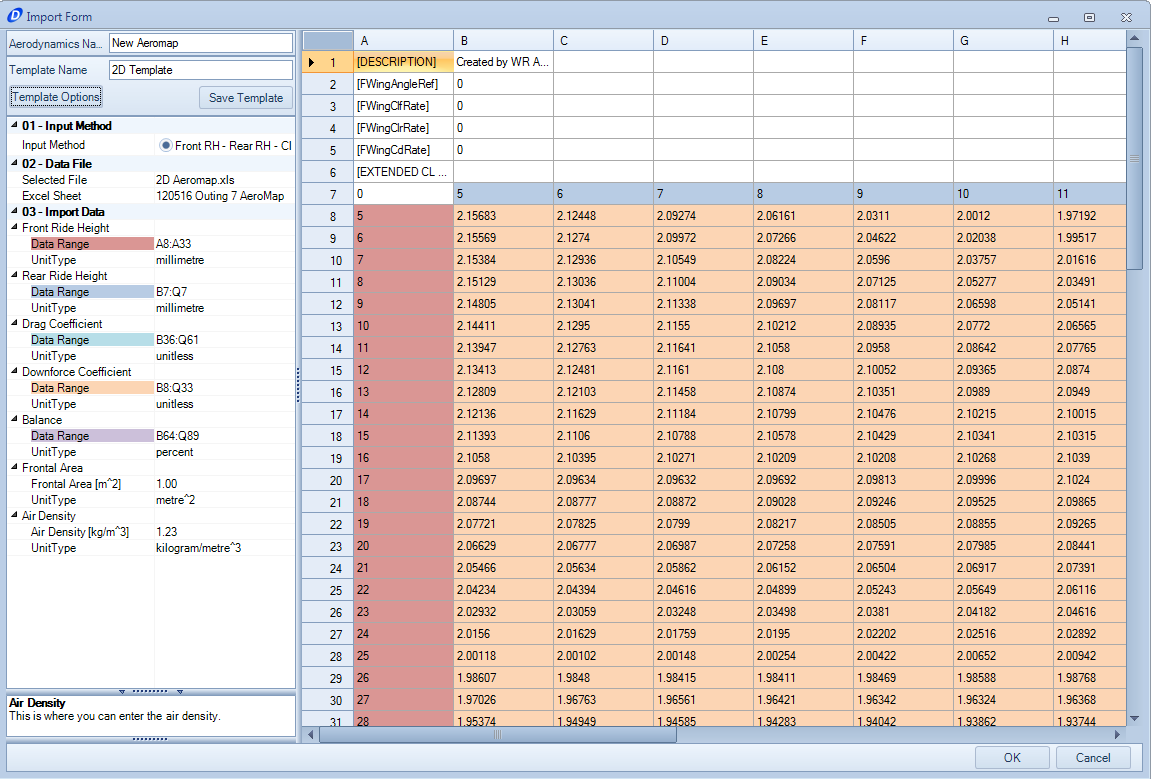Select the orange Downforce Coefficient Data Range swatch
The image size is (1151, 779).
coord(92,388)
